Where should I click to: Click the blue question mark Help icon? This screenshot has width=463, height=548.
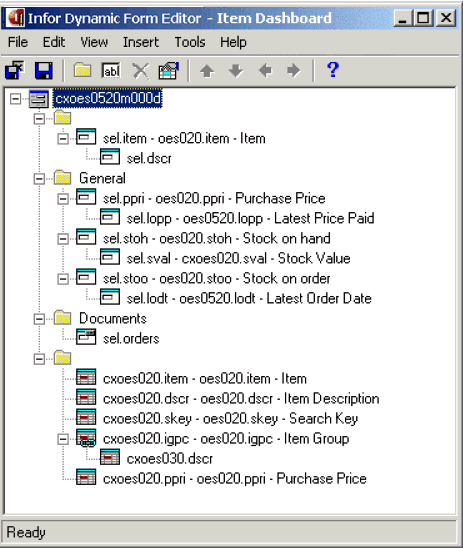[x=333, y=70]
